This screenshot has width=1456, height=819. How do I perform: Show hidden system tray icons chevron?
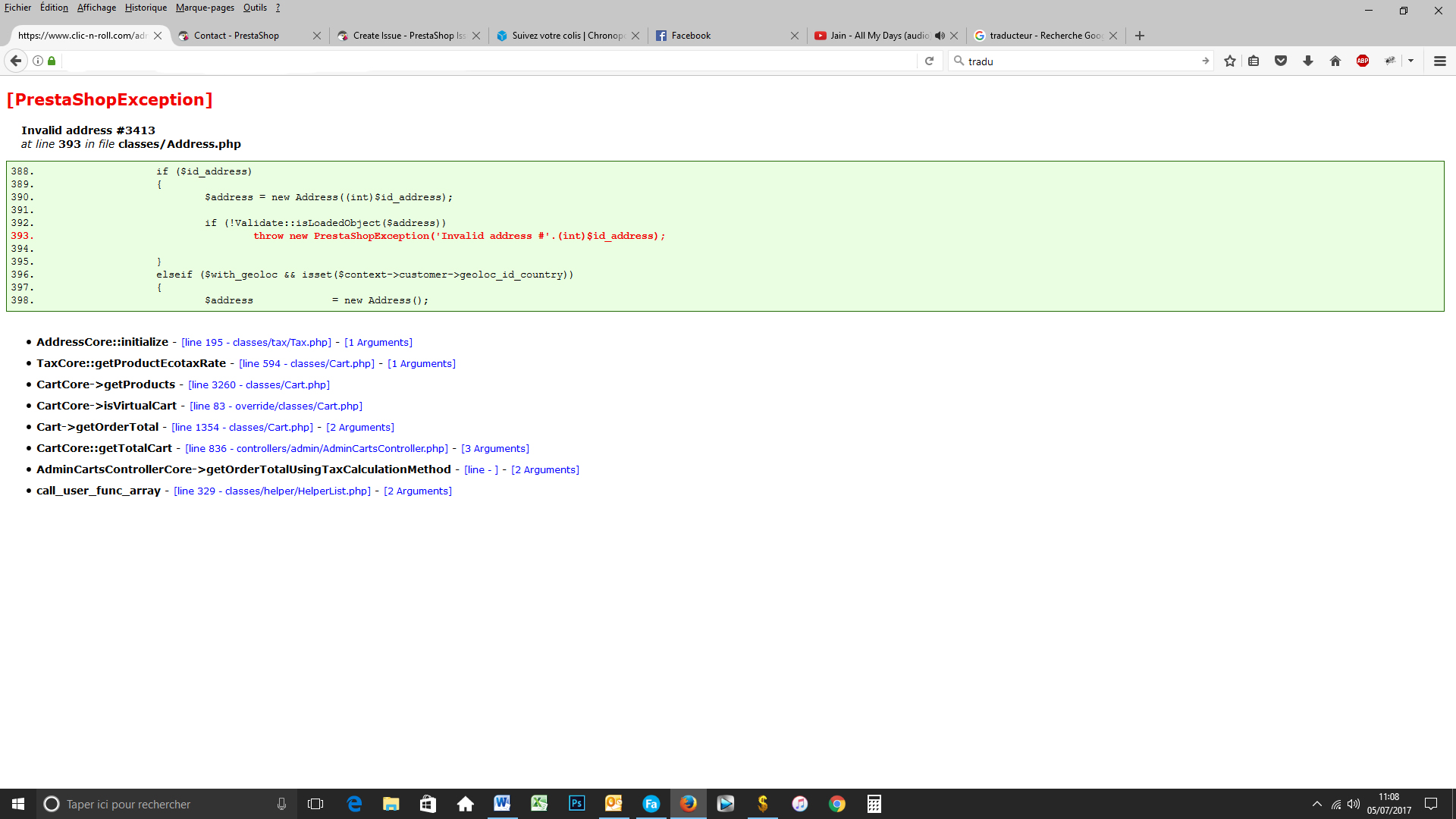(1317, 804)
